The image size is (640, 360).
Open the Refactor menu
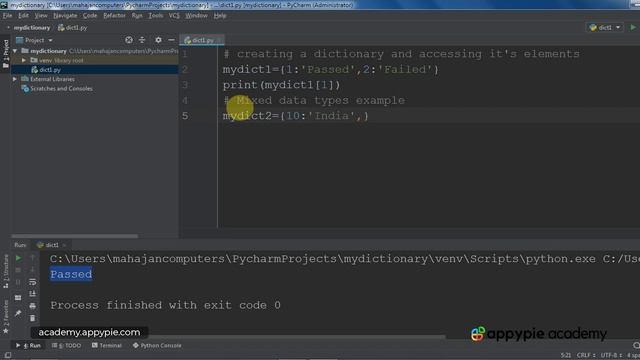click(x=114, y=16)
